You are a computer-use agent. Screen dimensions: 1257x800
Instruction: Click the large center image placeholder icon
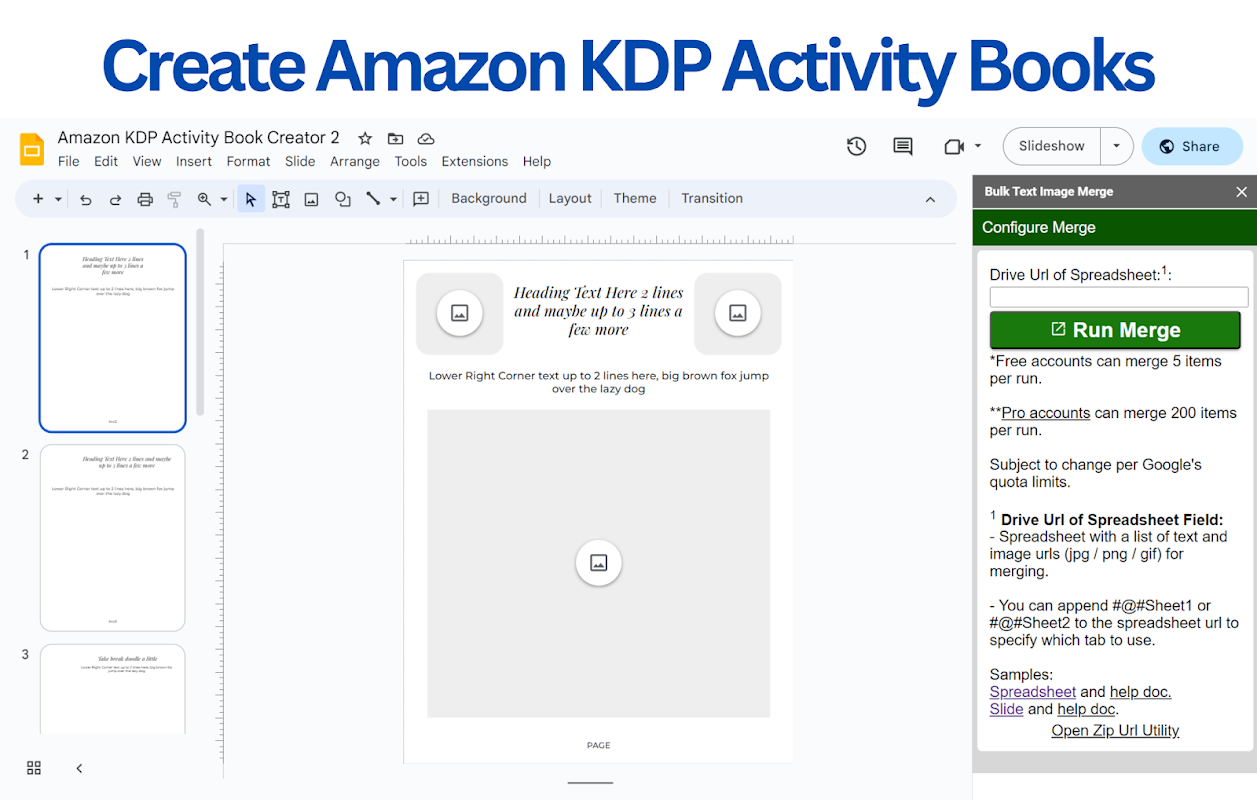pyautogui.click(x=599, y=563)
